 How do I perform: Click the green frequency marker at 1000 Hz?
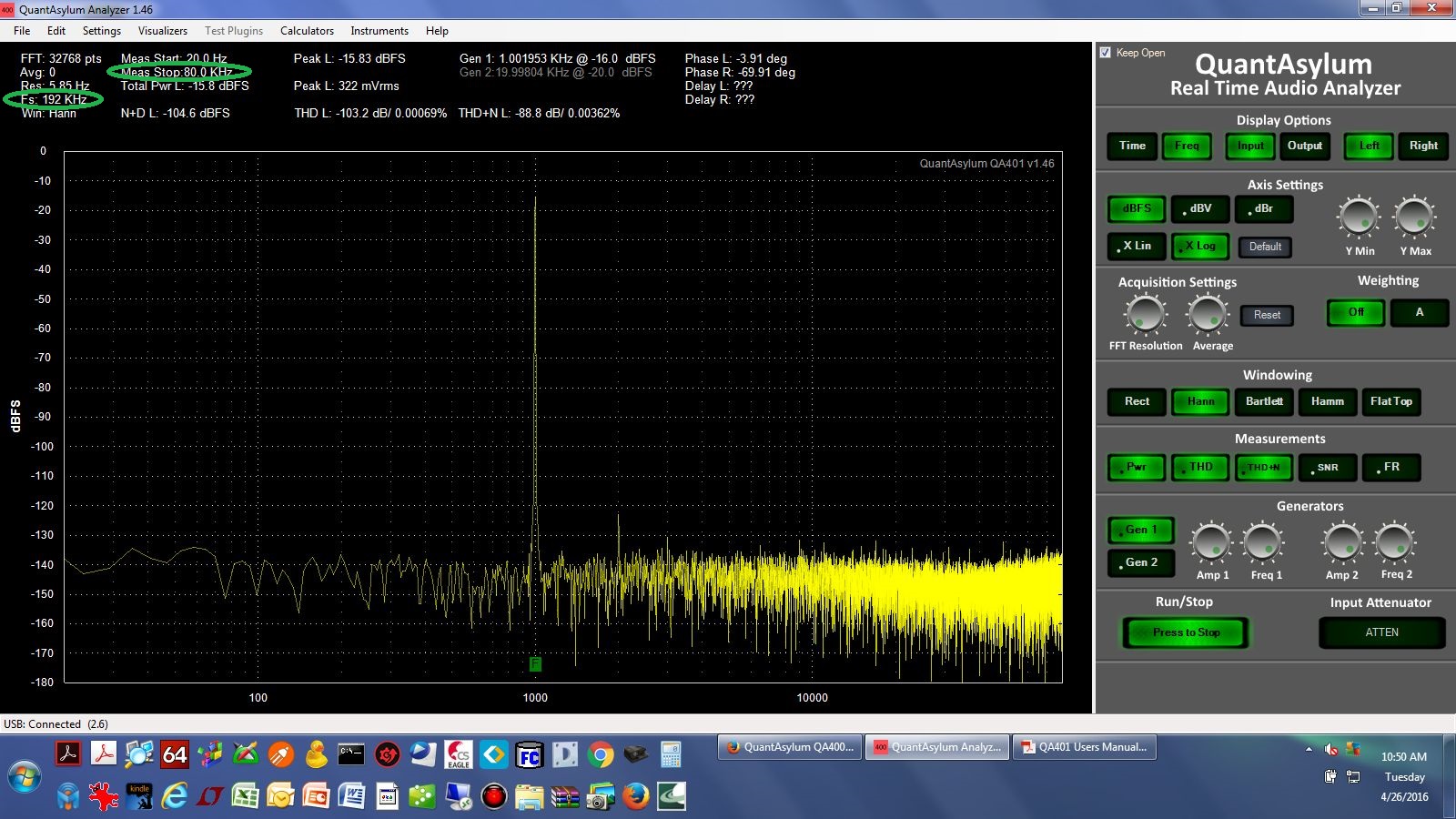(x=535, y=664)
